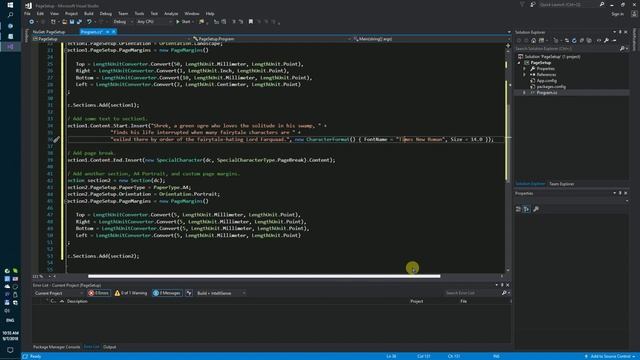Open the Help menu

(210, 13)
